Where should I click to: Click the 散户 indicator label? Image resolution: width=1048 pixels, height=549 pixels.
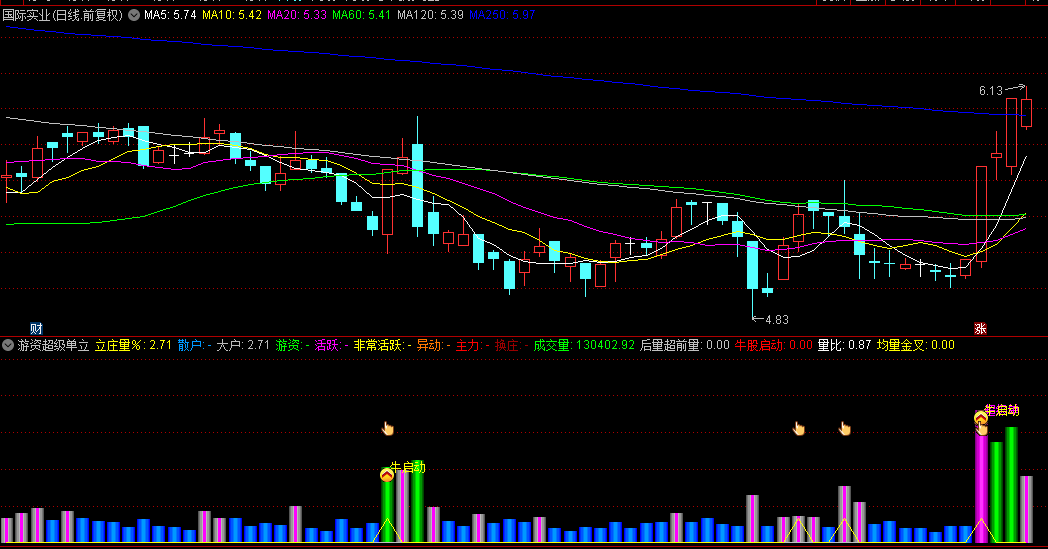tap(194, 345)
